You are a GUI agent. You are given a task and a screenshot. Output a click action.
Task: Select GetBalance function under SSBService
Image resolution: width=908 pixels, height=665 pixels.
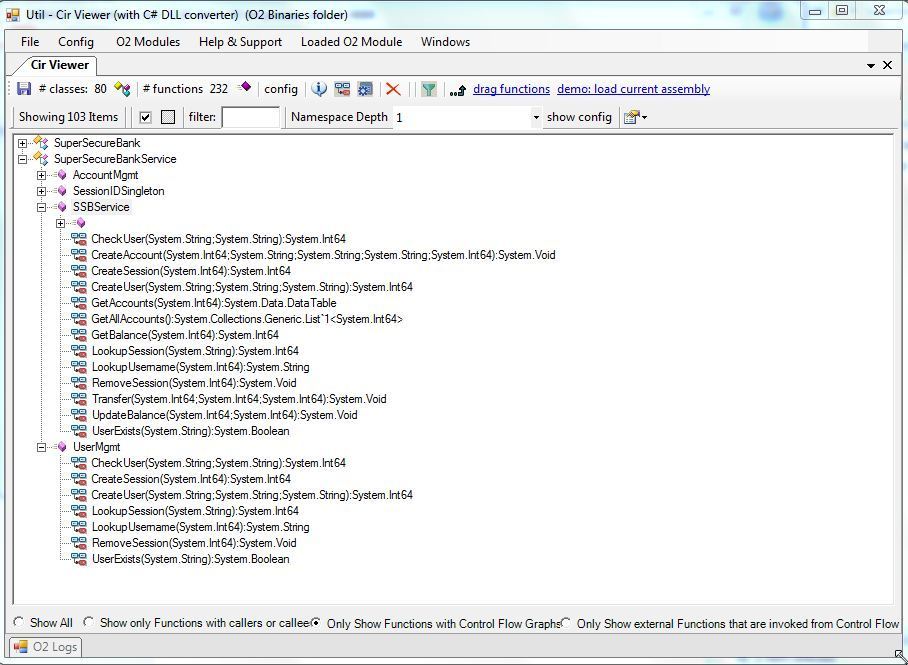coord(184,335)
